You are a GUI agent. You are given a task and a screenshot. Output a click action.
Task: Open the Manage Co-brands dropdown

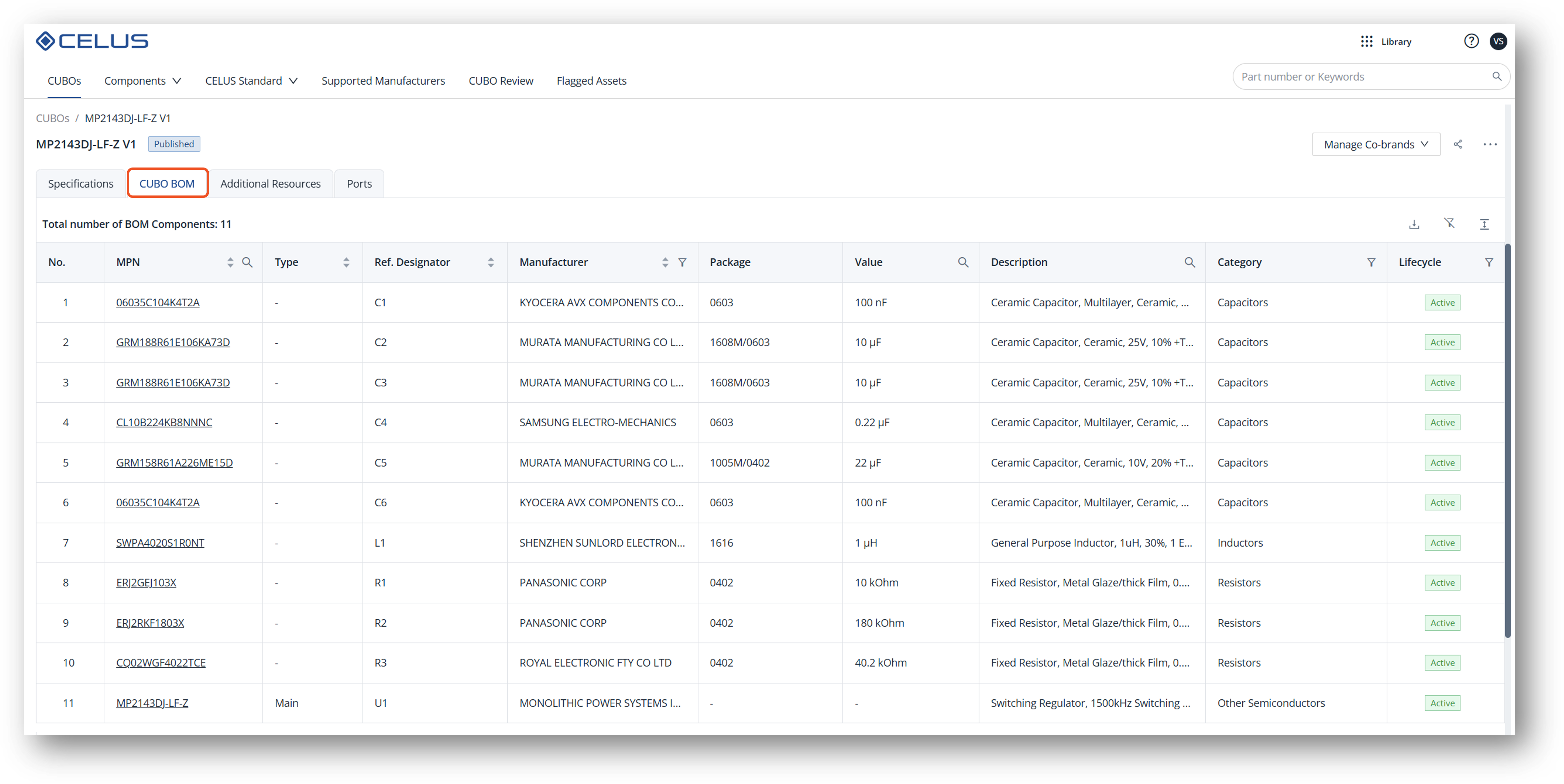[1375, 144]
